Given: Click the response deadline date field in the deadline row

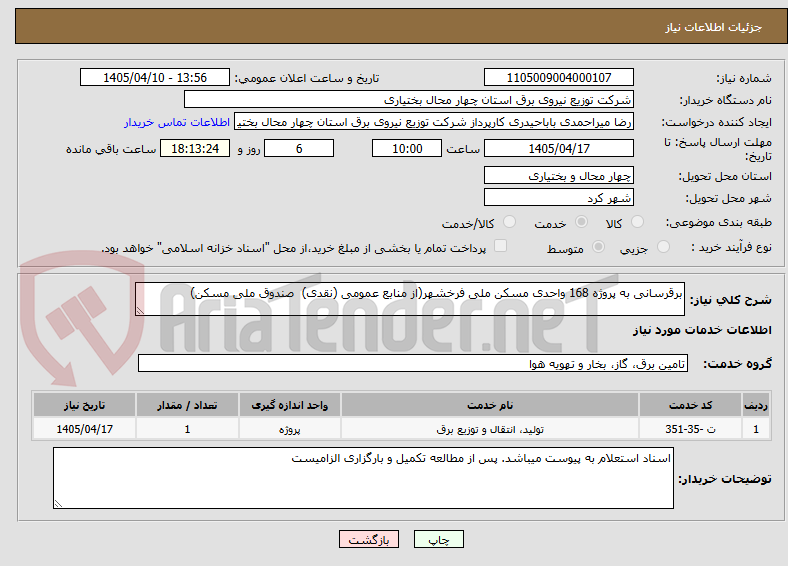Looking at the screenshot, I should [x=559, y=148].
